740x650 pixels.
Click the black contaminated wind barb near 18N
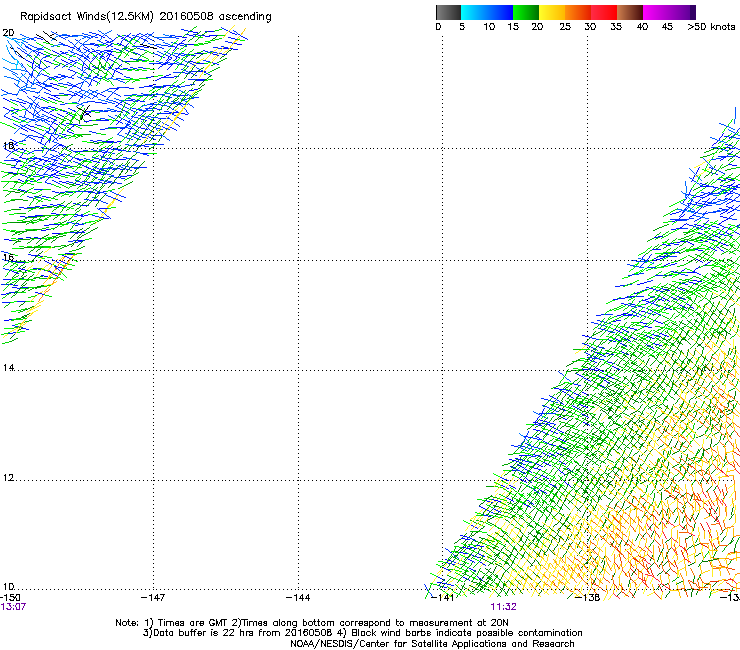click(x=84, y=112)
